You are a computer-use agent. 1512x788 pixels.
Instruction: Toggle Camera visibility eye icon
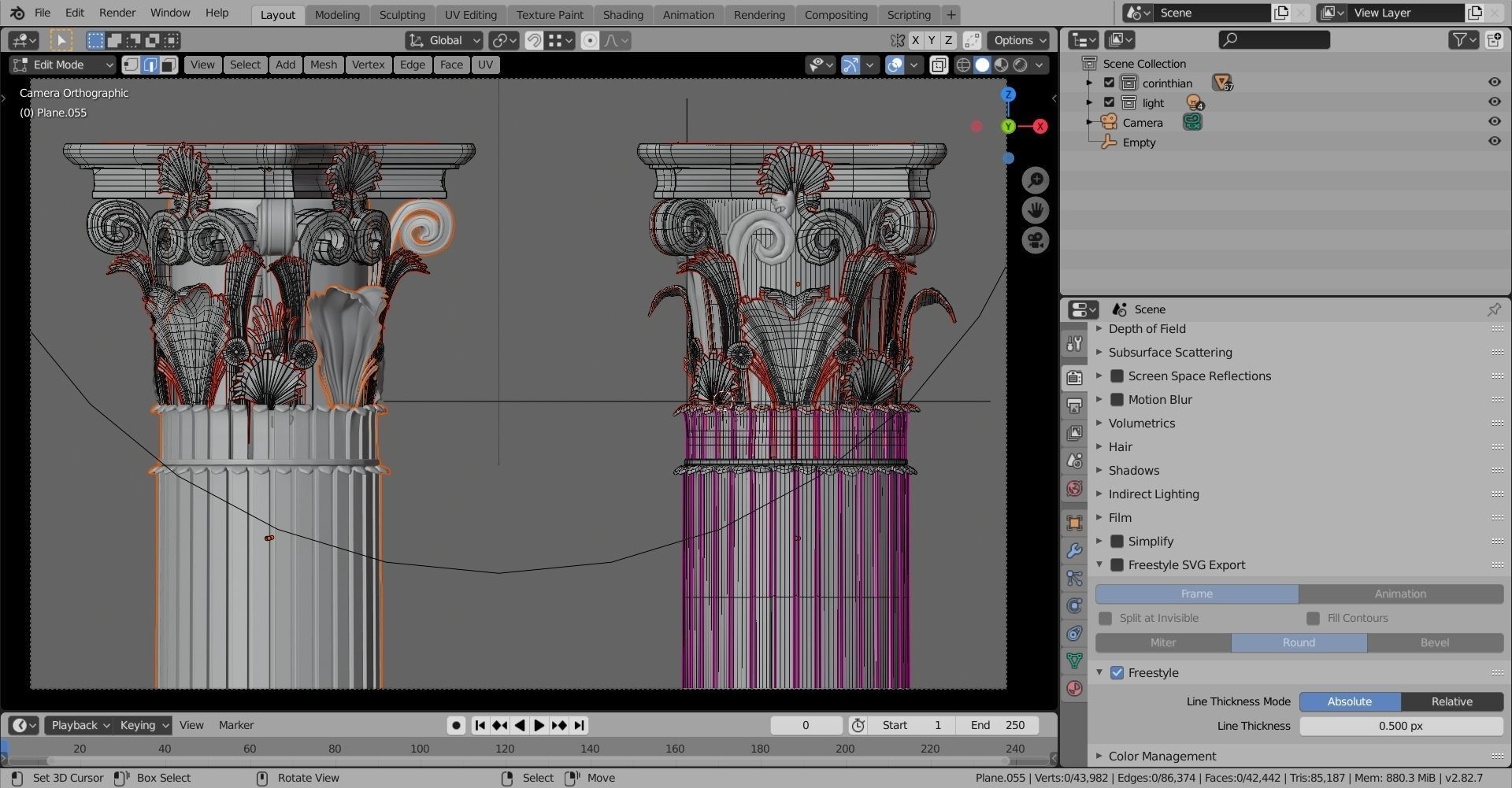tap(1494, 121)
